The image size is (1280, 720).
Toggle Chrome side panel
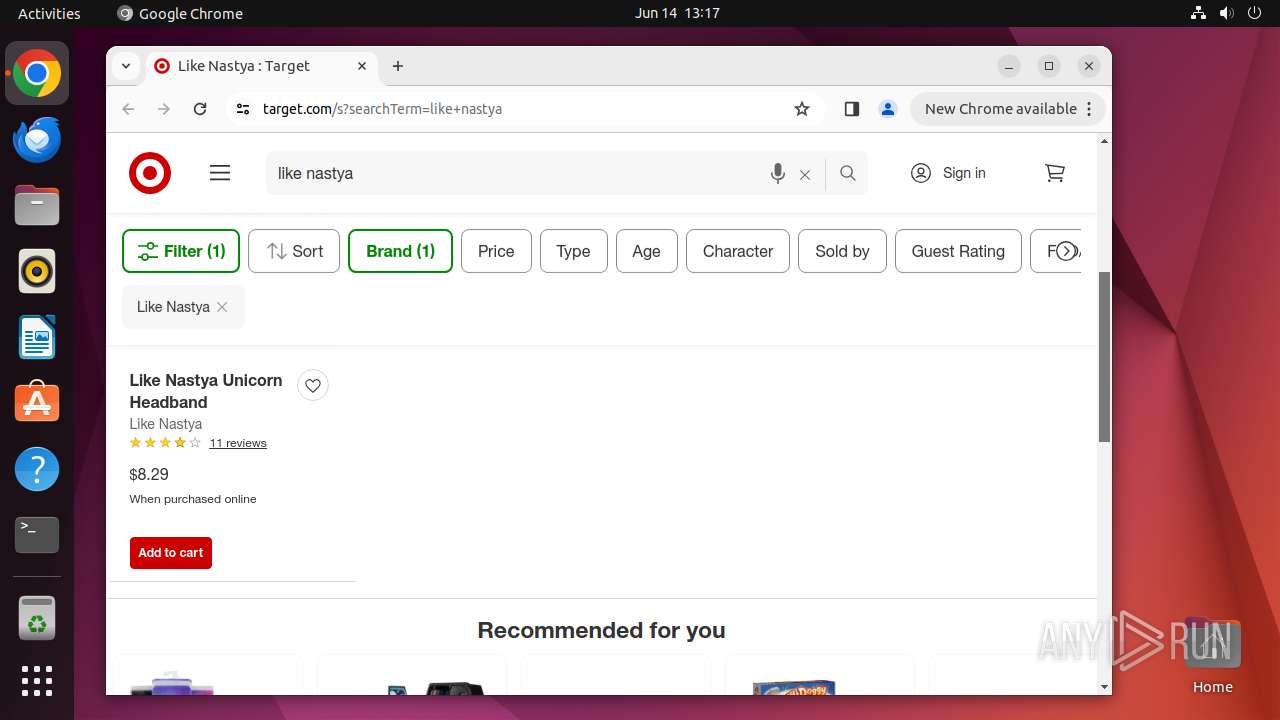tap(852, 109)
